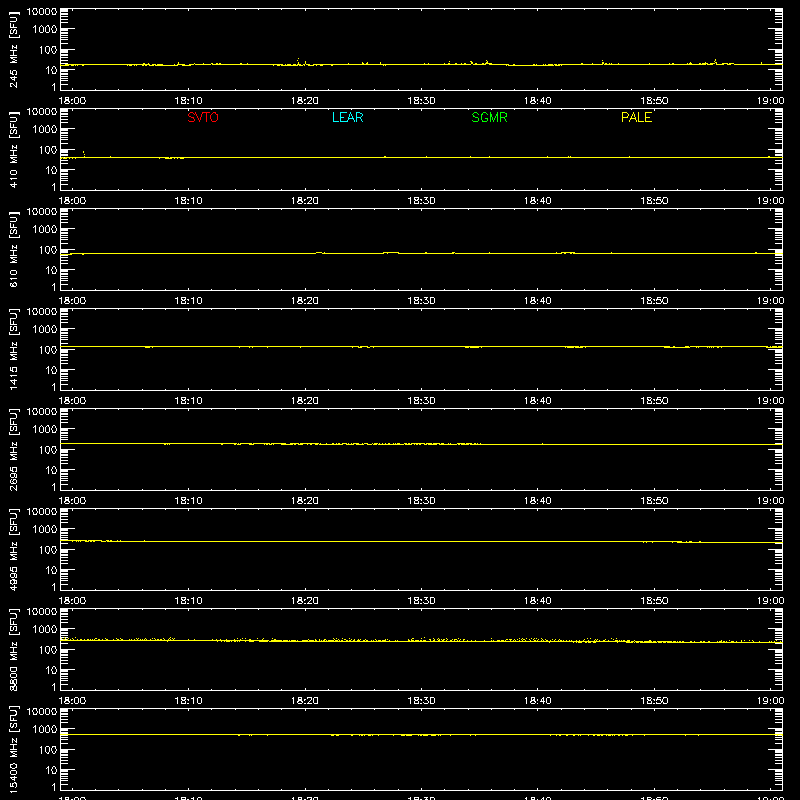Screen dimensions: 800x800
Task: Click 18:20 label under the 1415 MHz plot
Action: (x=305, y=401)
